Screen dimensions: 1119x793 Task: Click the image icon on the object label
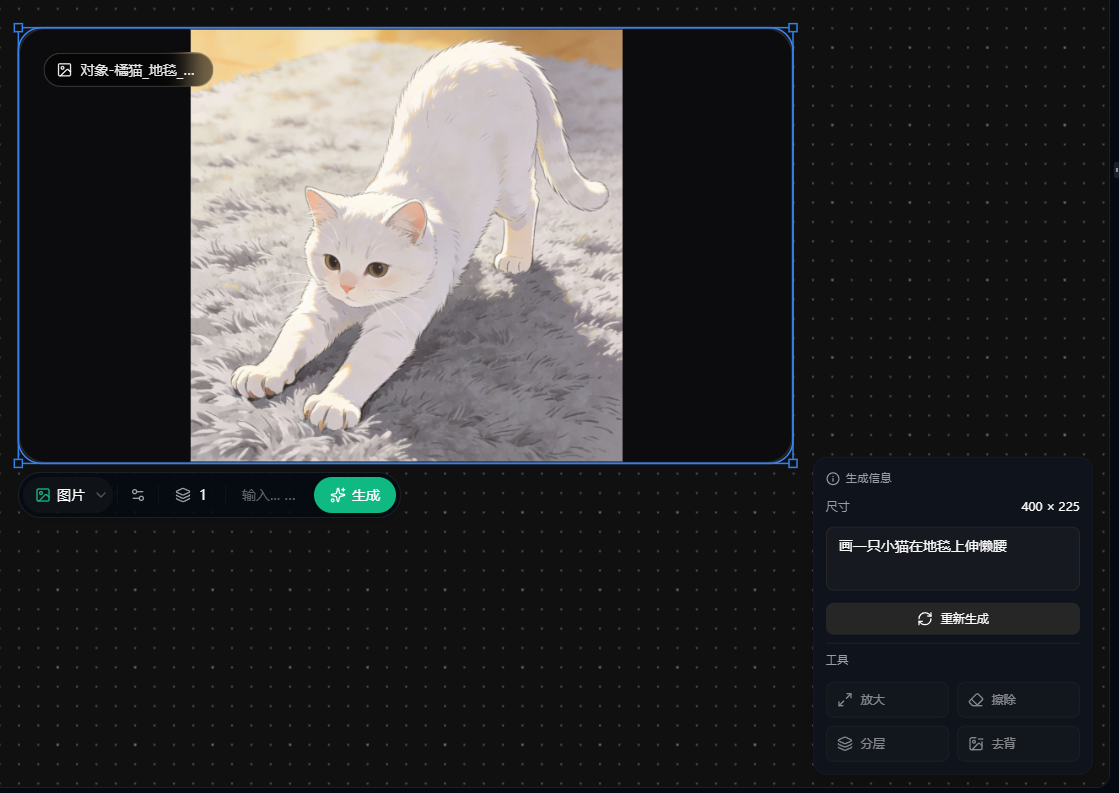(63, 70)
